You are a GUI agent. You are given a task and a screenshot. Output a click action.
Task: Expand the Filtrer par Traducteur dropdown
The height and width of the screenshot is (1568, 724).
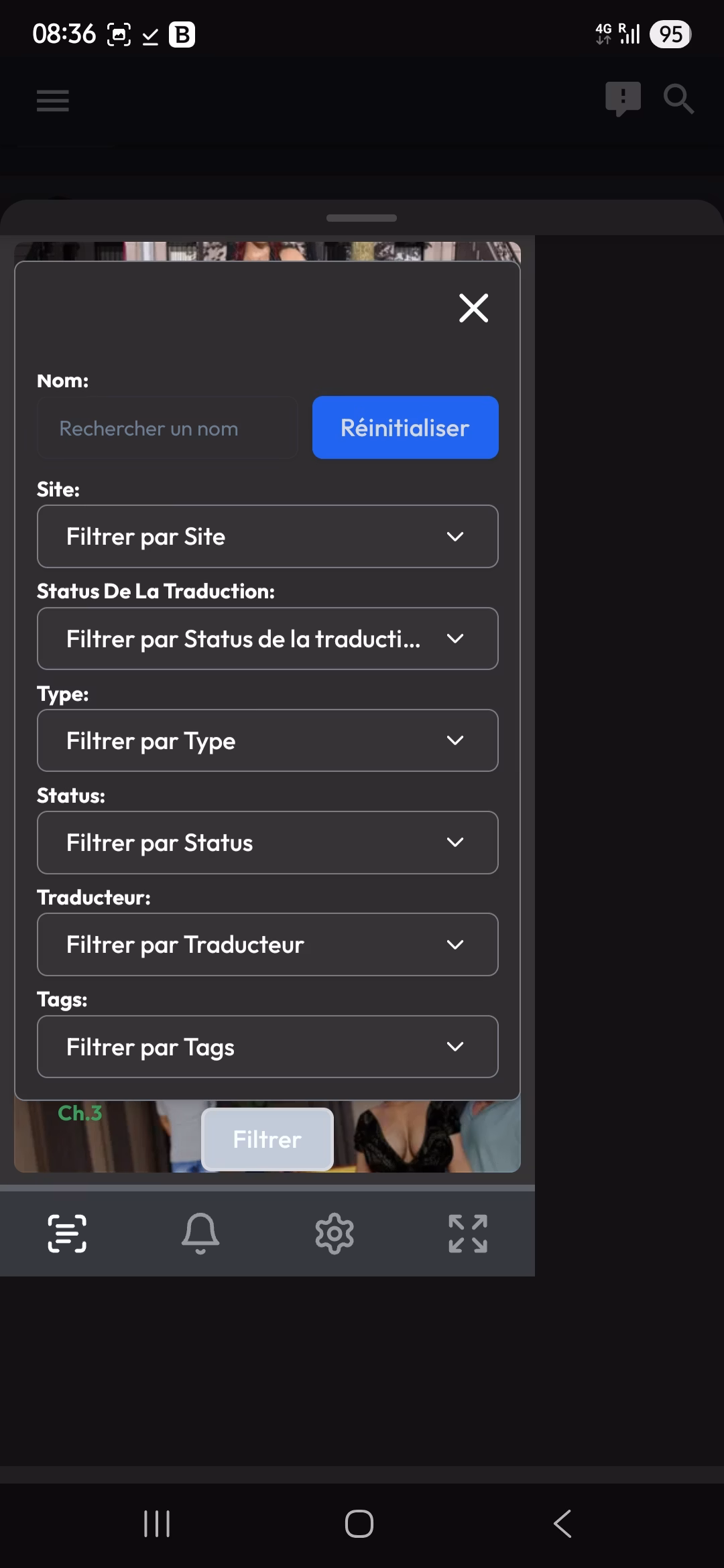click(x=267, y=944)
